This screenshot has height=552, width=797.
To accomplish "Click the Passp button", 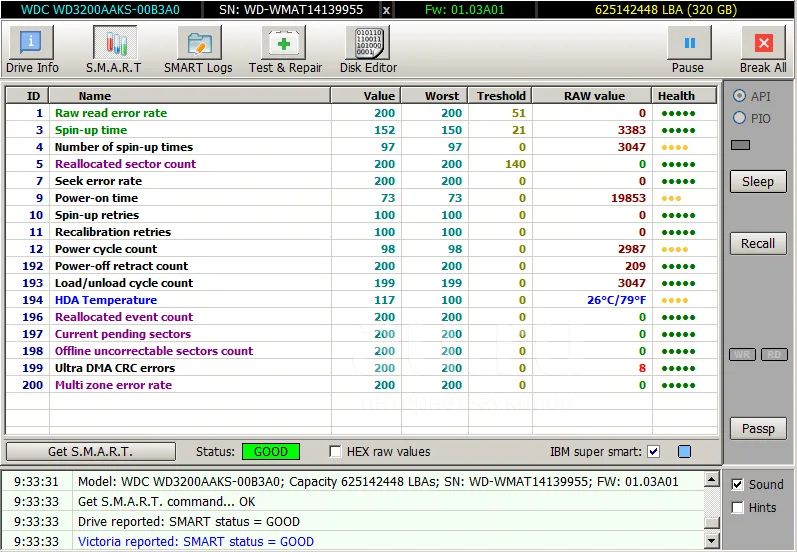I will coord(758,428).
